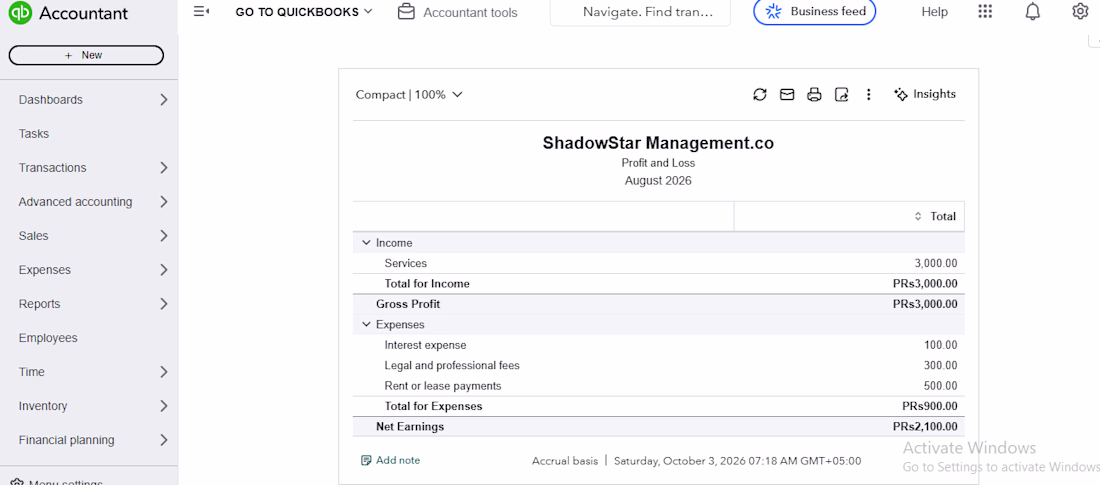Open the report more options menu
Screen dimensions: 1100x485
click(868, 94)
